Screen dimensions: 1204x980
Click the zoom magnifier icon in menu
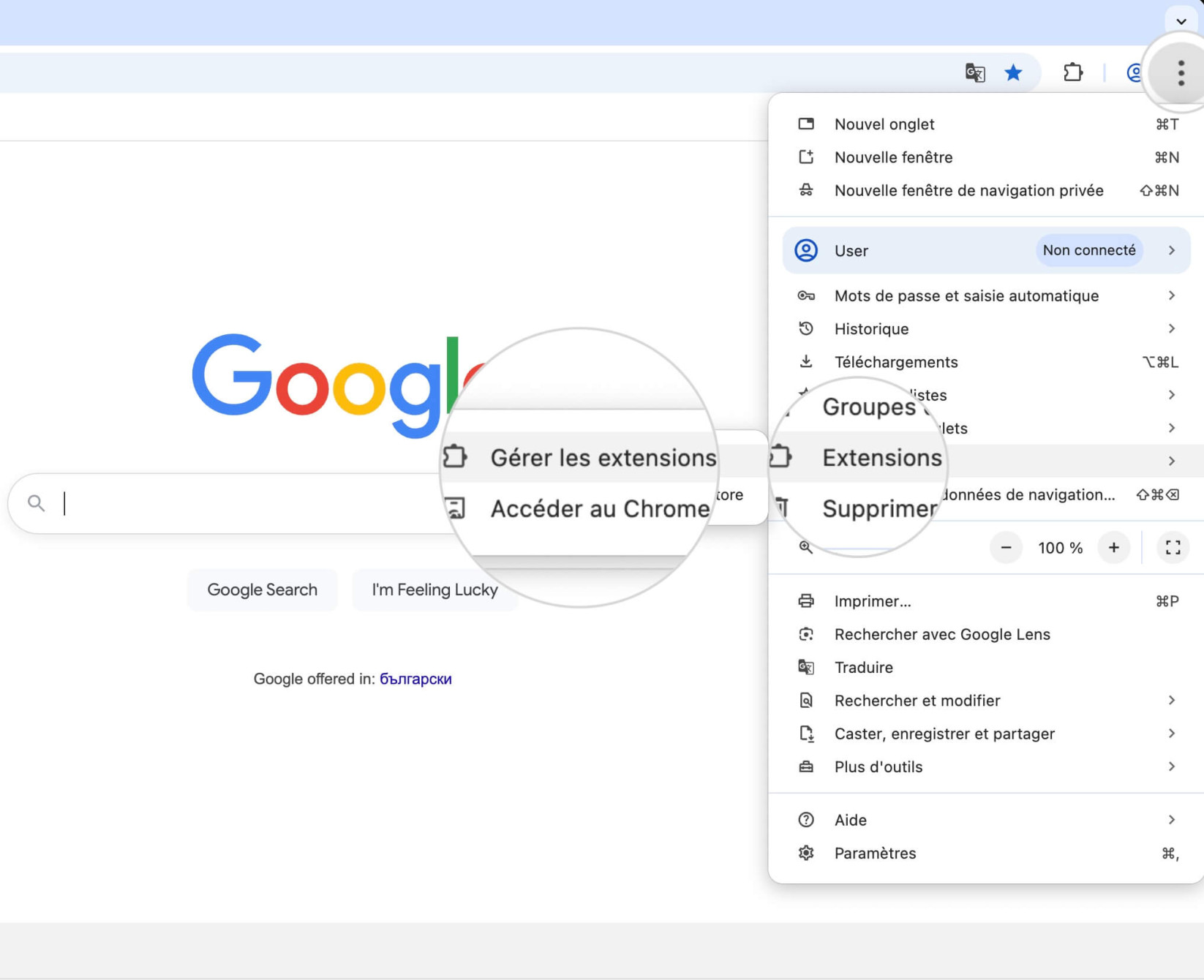[806, 547]
